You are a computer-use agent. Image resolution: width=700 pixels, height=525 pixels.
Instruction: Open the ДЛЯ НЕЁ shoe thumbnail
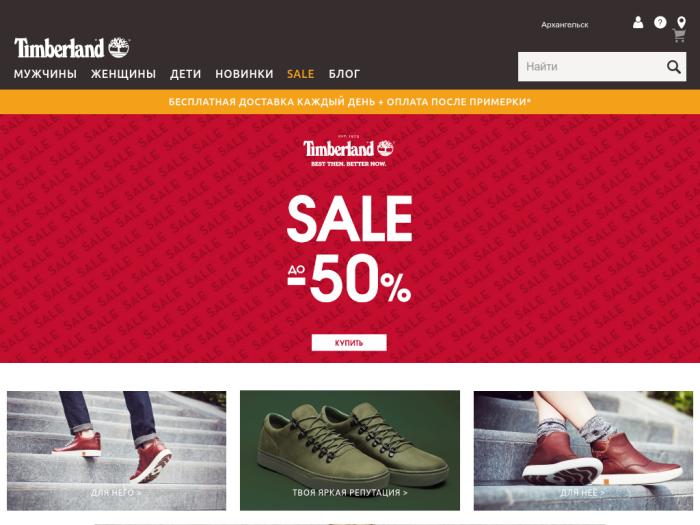coord(583,450)
